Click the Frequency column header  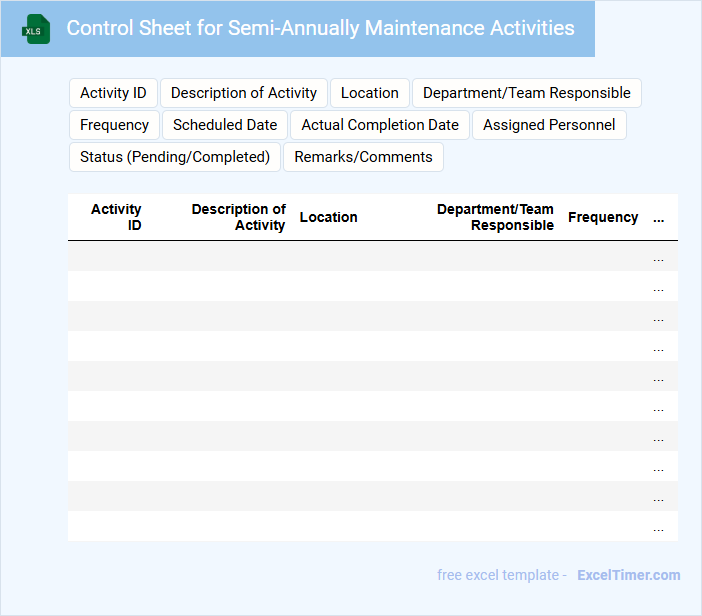[603, 217]
